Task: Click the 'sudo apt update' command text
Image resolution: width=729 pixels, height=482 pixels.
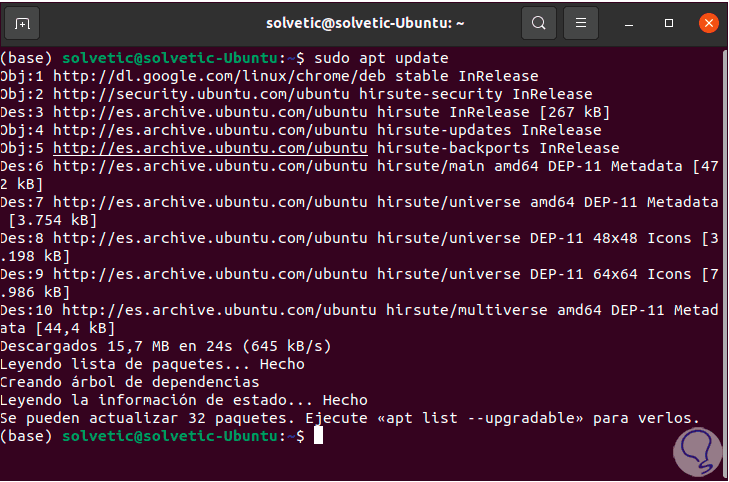Action: pos(381,59)
